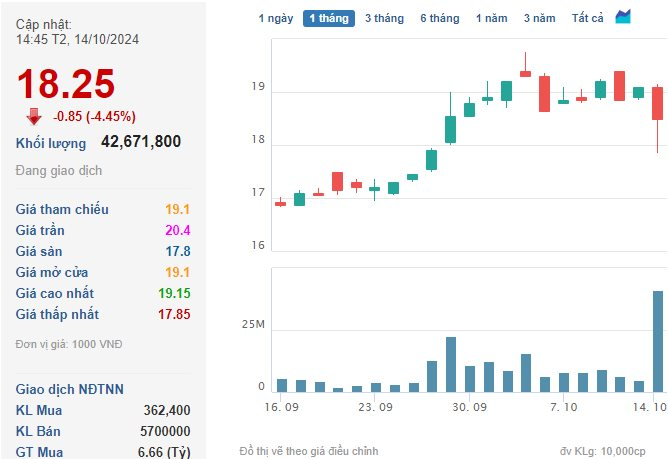Switch chart to 3 tháng range
Screen dimensions: 668x459
[x=384, y=18]
